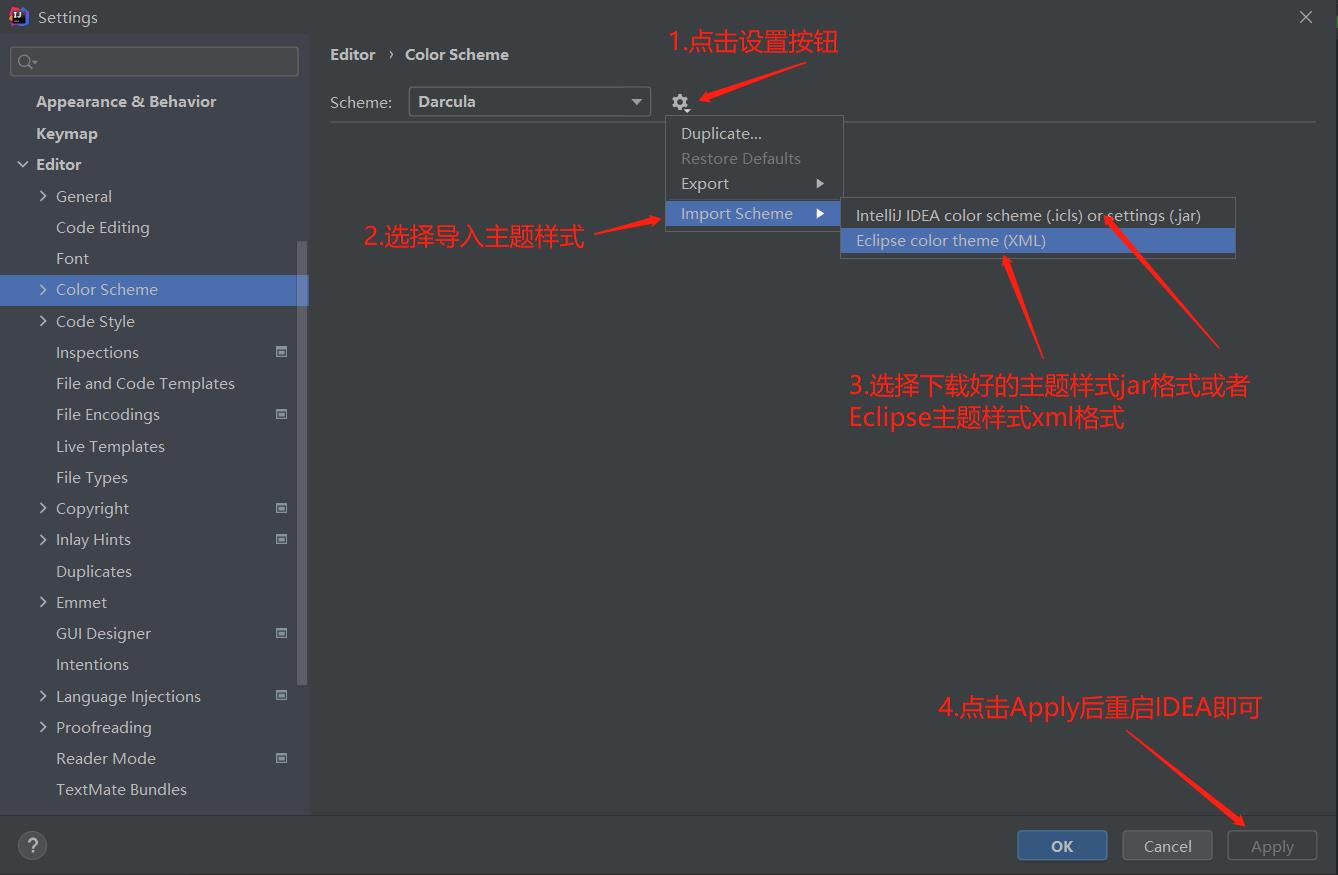Click the Copyright project-level icon
The width and height of the screenshot is (1338, 875).
(x=281, y=508)
